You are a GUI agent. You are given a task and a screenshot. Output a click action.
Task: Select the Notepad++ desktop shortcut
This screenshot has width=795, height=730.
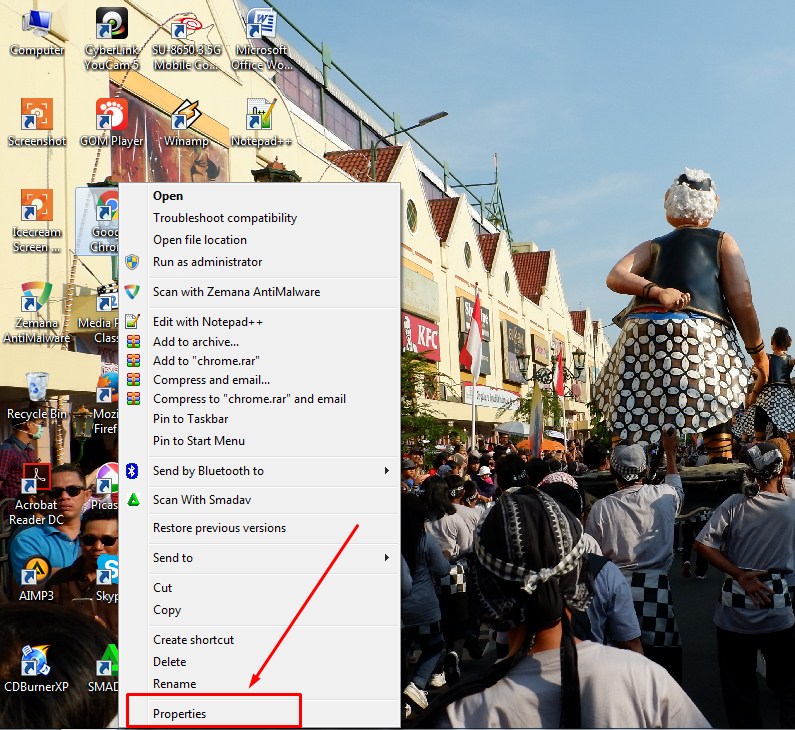click(x=261, y=123)
